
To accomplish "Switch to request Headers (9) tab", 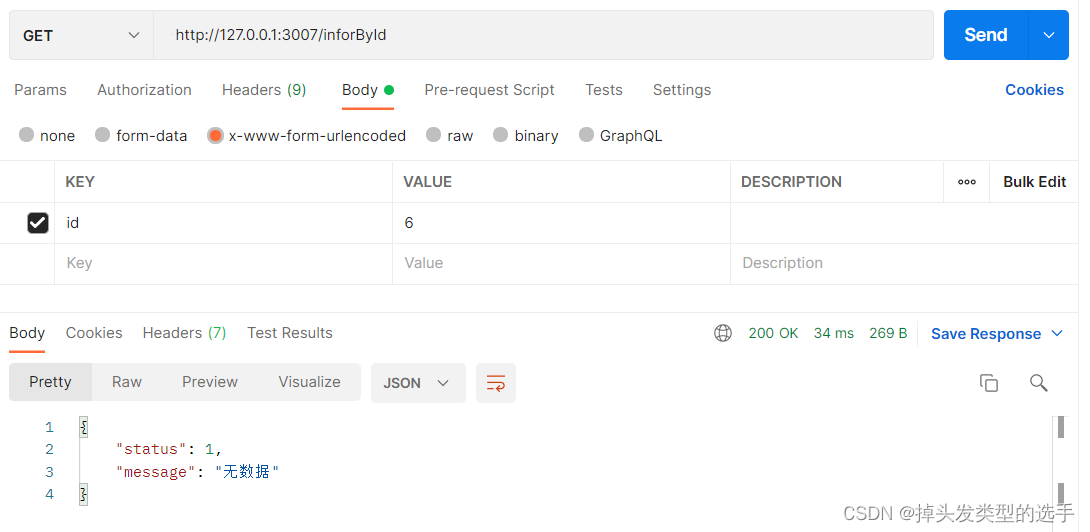I will 263,90.
